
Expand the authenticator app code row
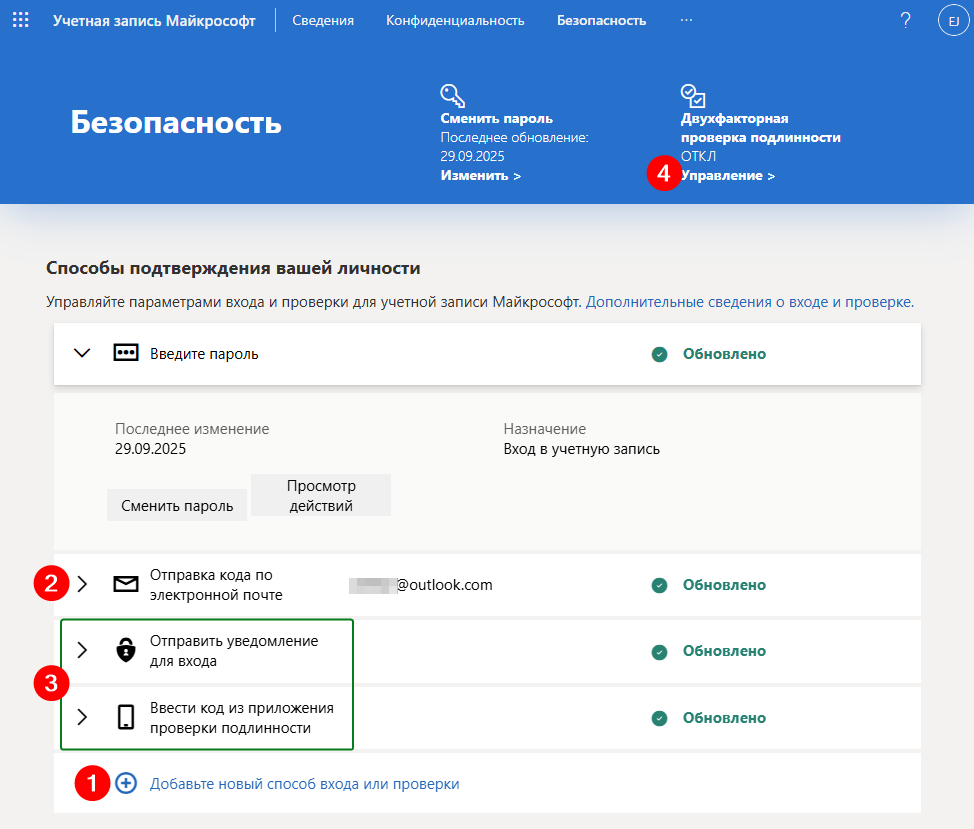(82, 717)
